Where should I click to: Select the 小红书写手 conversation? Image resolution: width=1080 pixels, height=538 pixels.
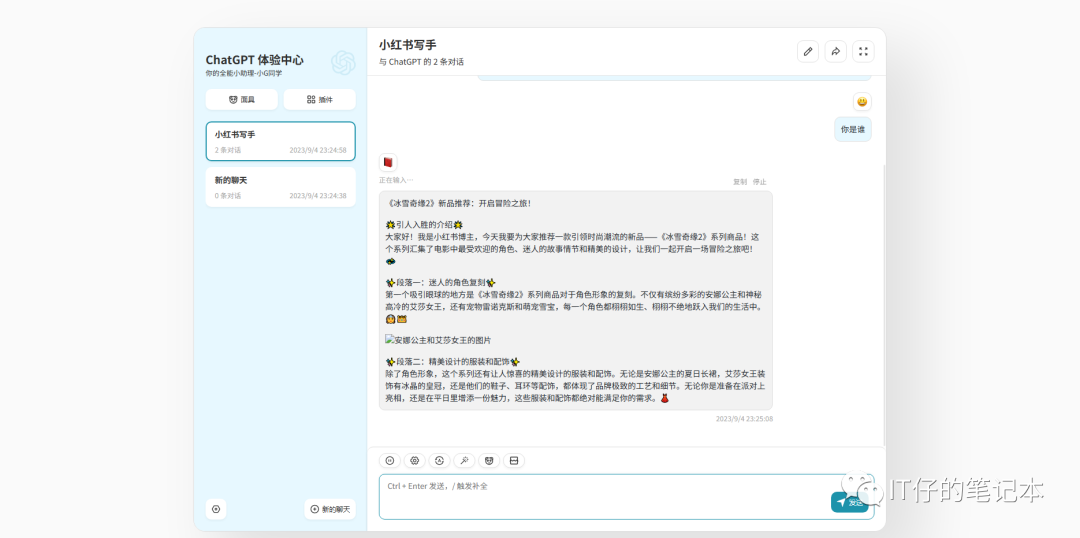(x=280, y=141)
